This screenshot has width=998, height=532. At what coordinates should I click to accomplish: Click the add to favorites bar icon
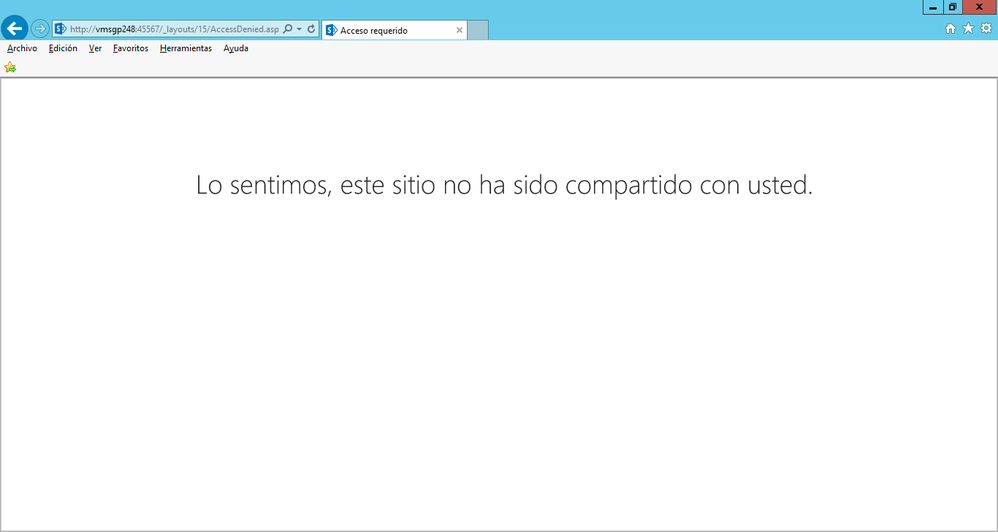(10, 67)
